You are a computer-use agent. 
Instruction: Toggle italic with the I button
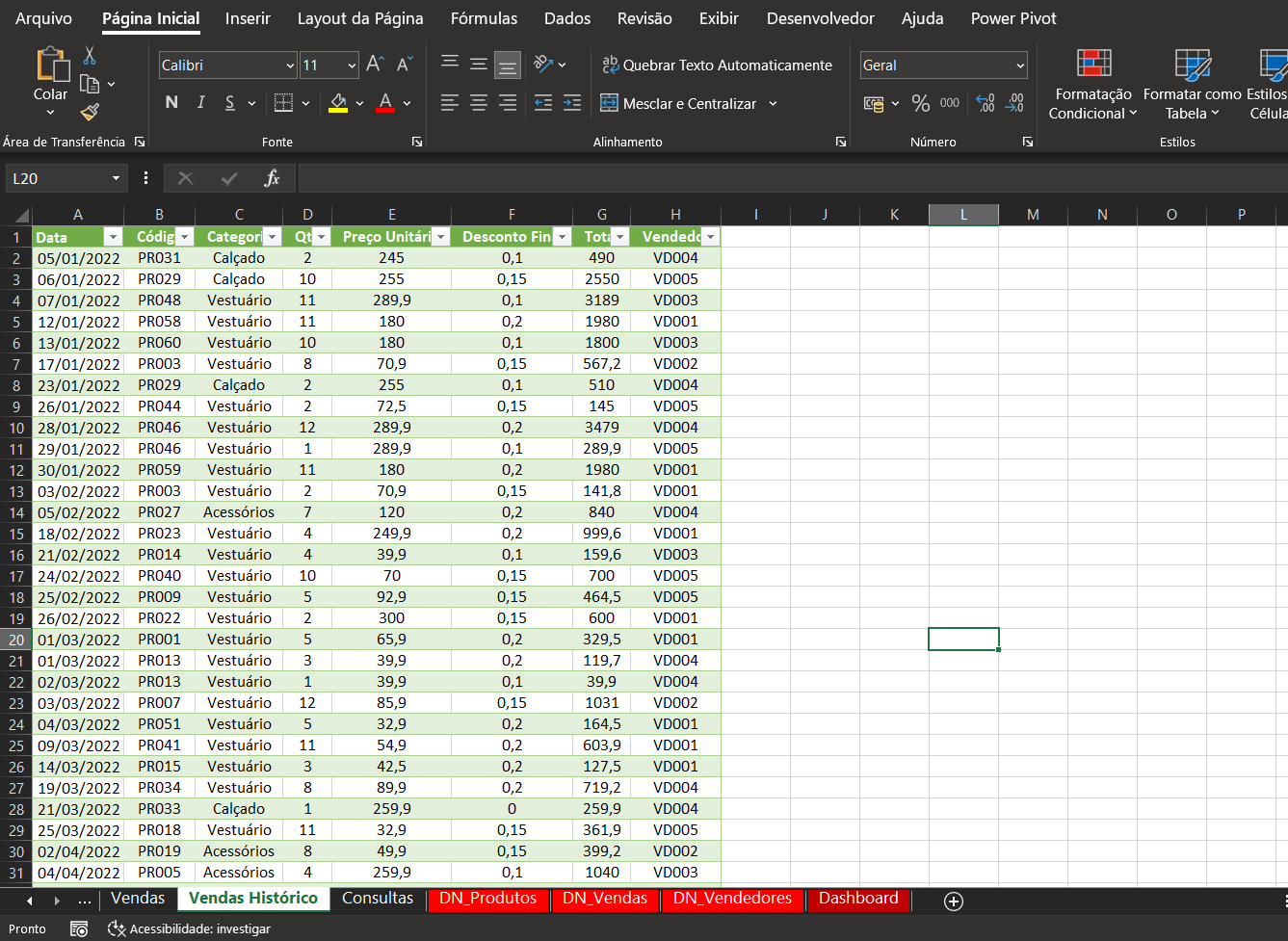(x=200, y=102)
